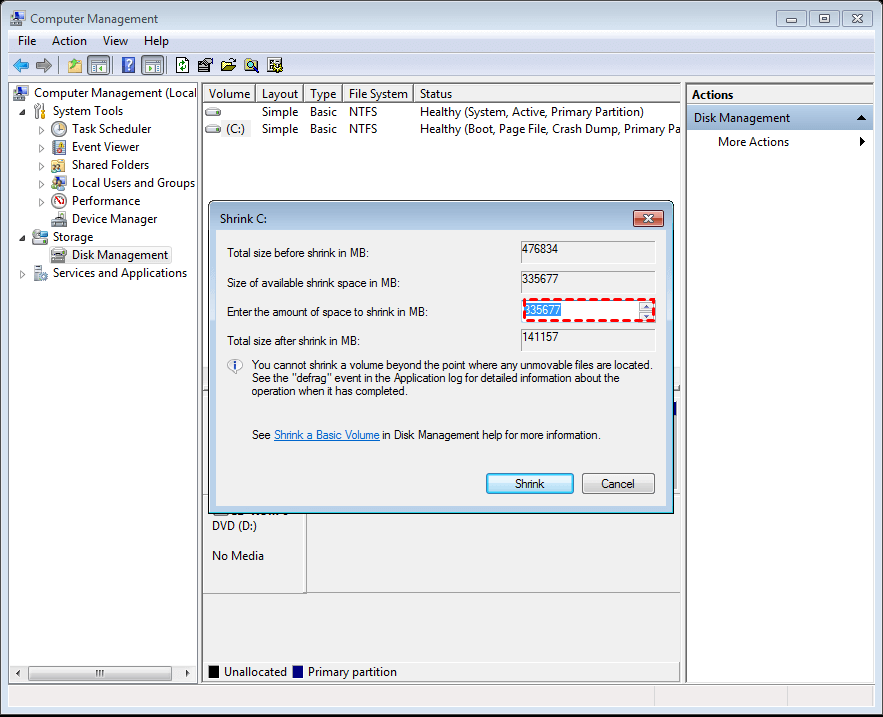Click the Disk Management drive icon in tree
Viewport: 883px width, 717px height.
[x=59, y=255]
